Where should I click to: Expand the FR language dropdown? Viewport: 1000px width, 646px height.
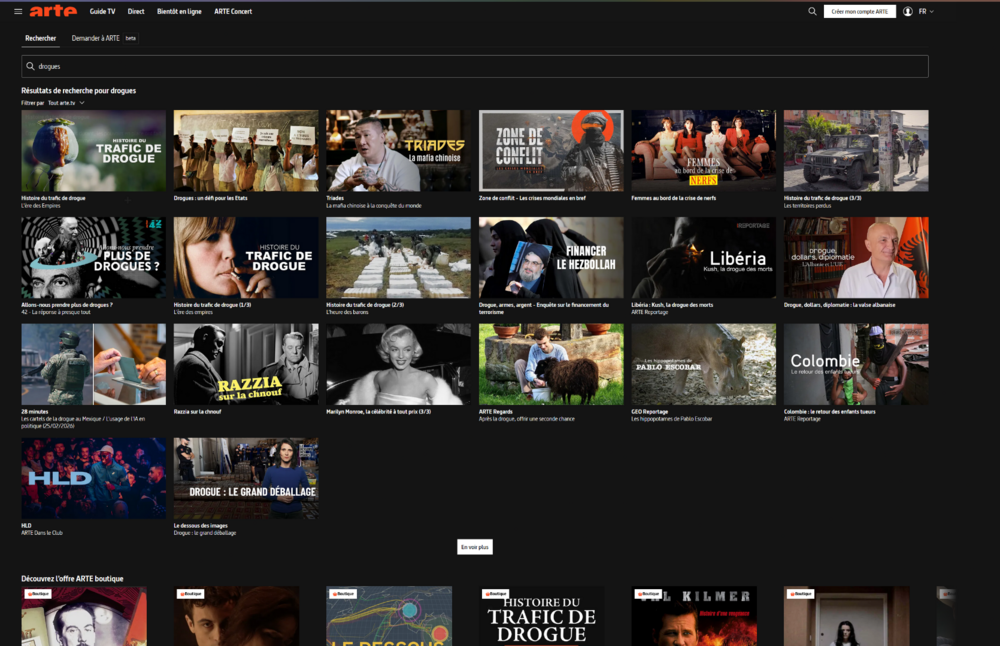[926, 11]
